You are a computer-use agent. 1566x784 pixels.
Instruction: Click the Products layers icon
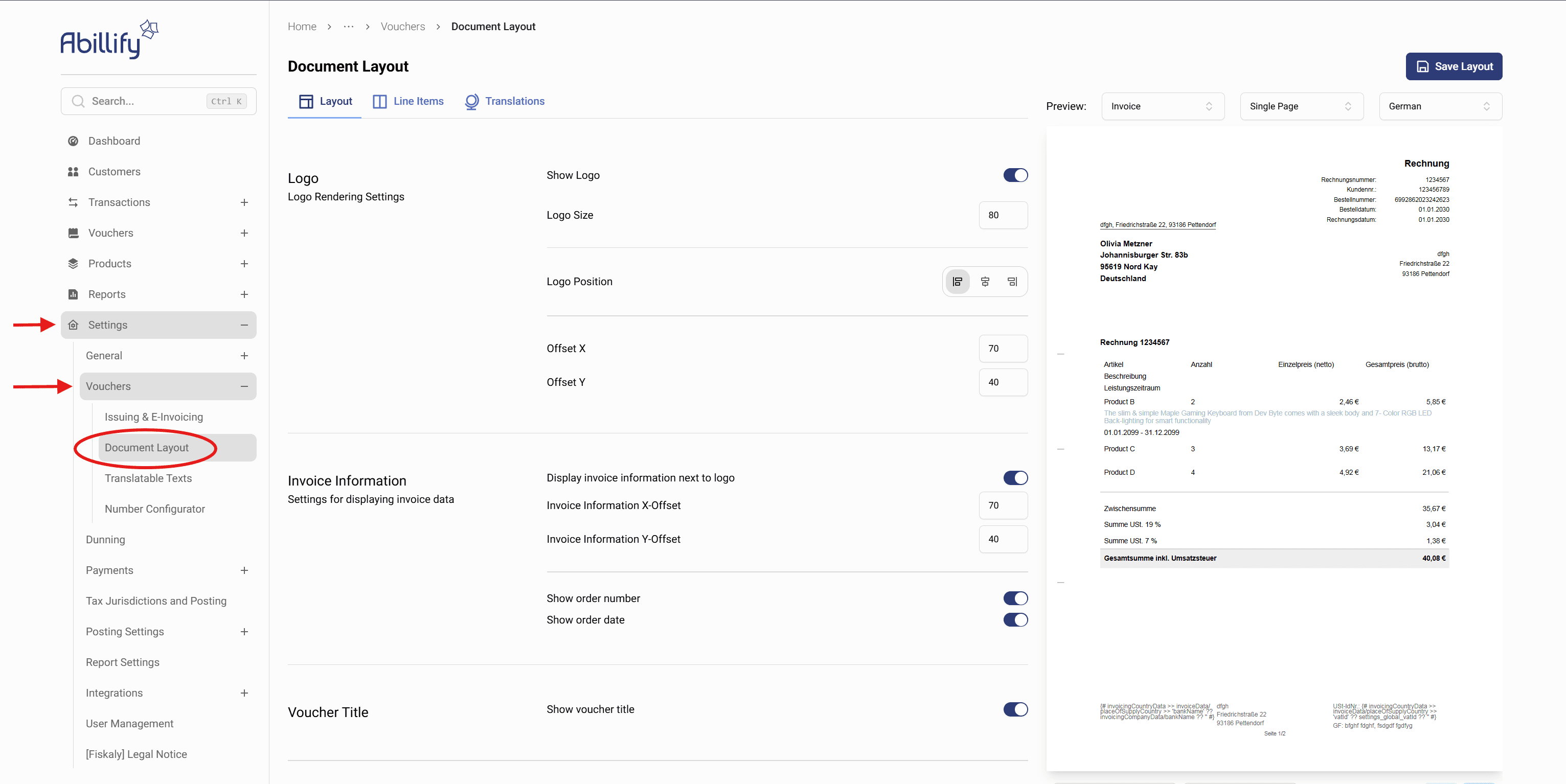click(x=73, y=264)
